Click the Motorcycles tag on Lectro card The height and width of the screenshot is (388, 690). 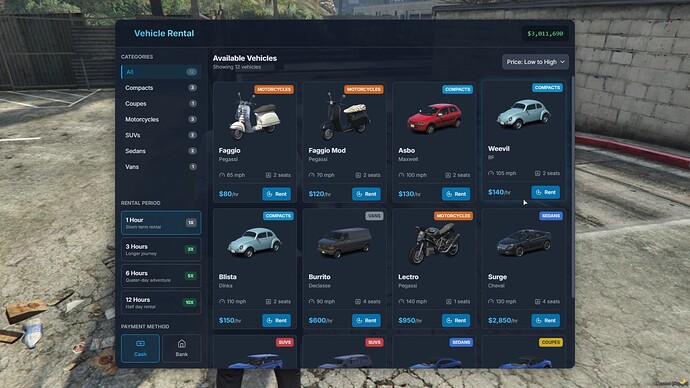click(453, 216)
